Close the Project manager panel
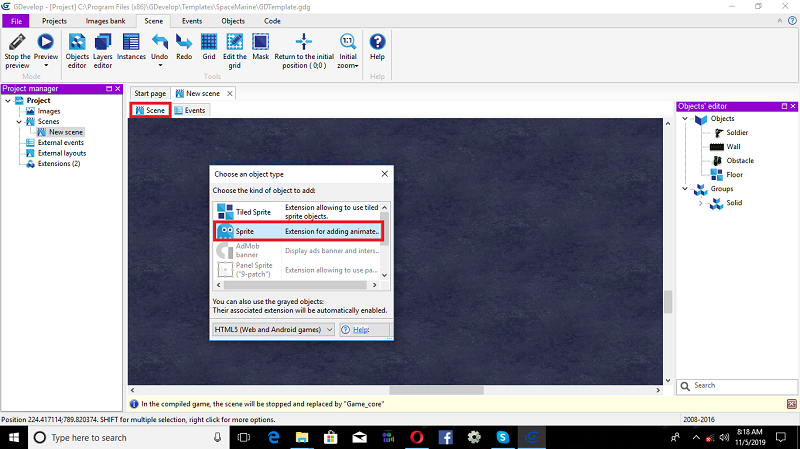 point(118,89)
